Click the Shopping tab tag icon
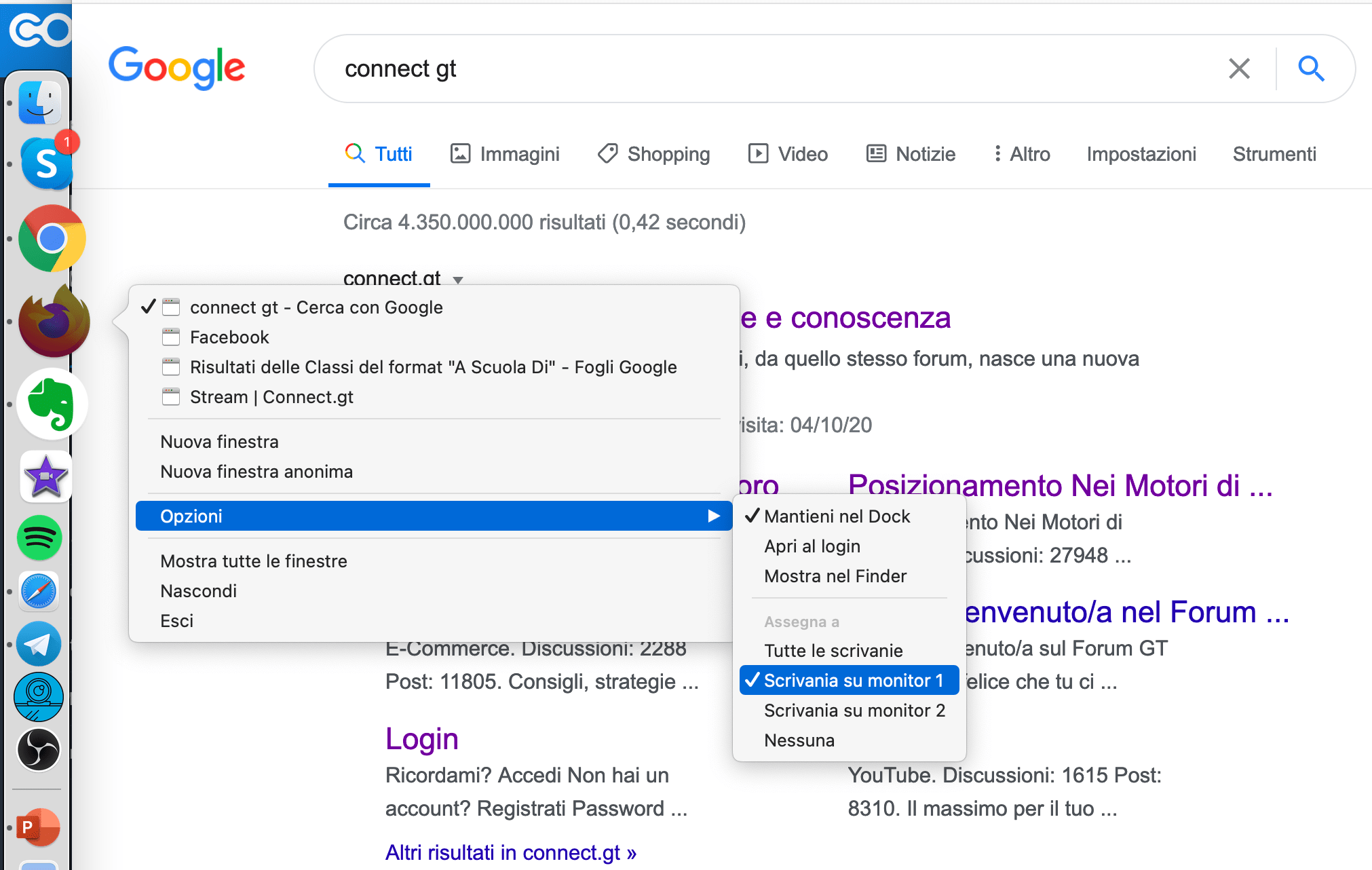The height and width of the screenshot is (870, 1372). [607, 153]
